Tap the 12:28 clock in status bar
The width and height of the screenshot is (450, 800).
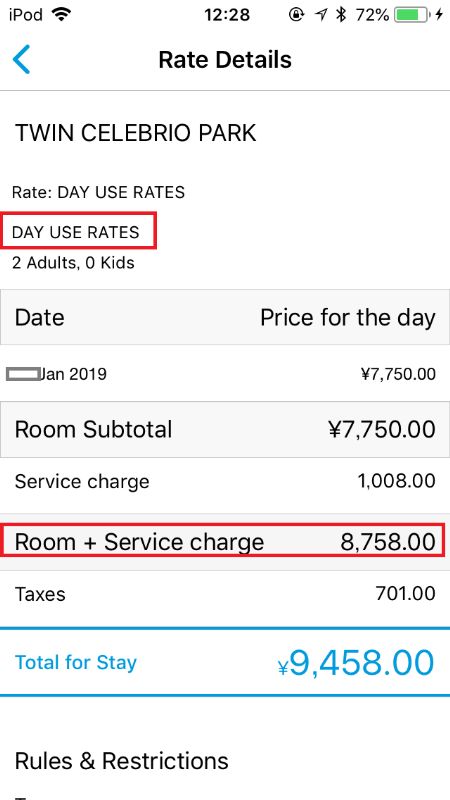tap(227, 15)
